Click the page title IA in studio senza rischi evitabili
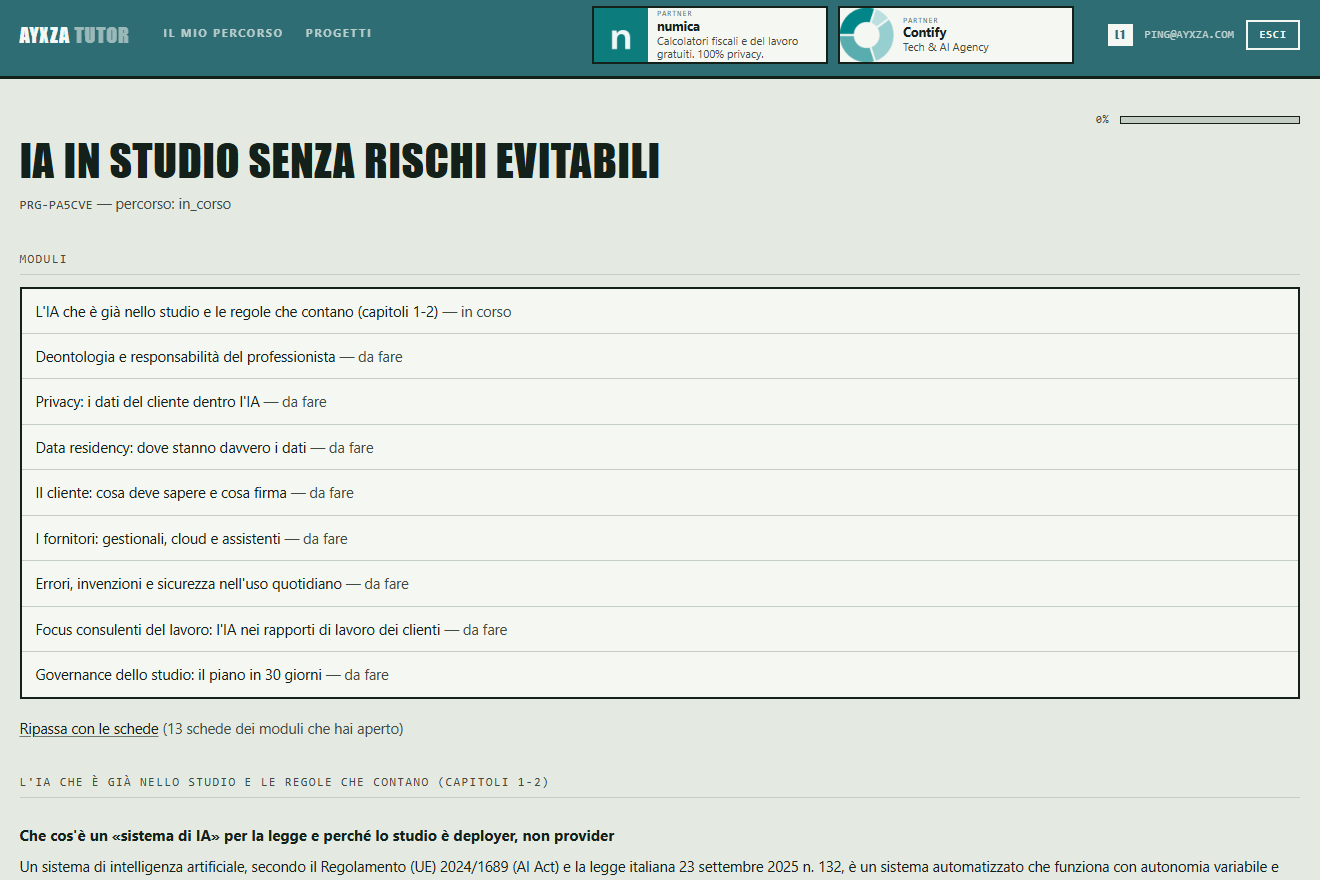Screen dimensions: 1320x880 pos(340,162)
